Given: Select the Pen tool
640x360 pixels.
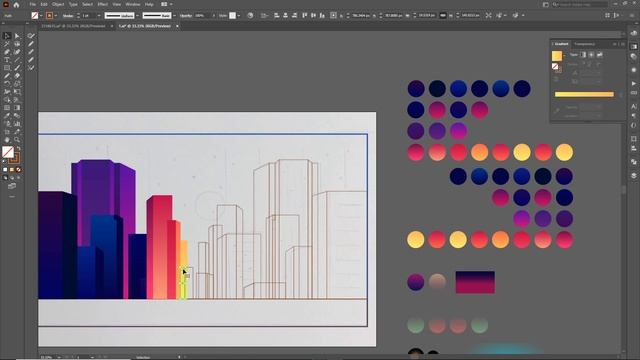Looking at the screenshot, I should pos(7,52).
